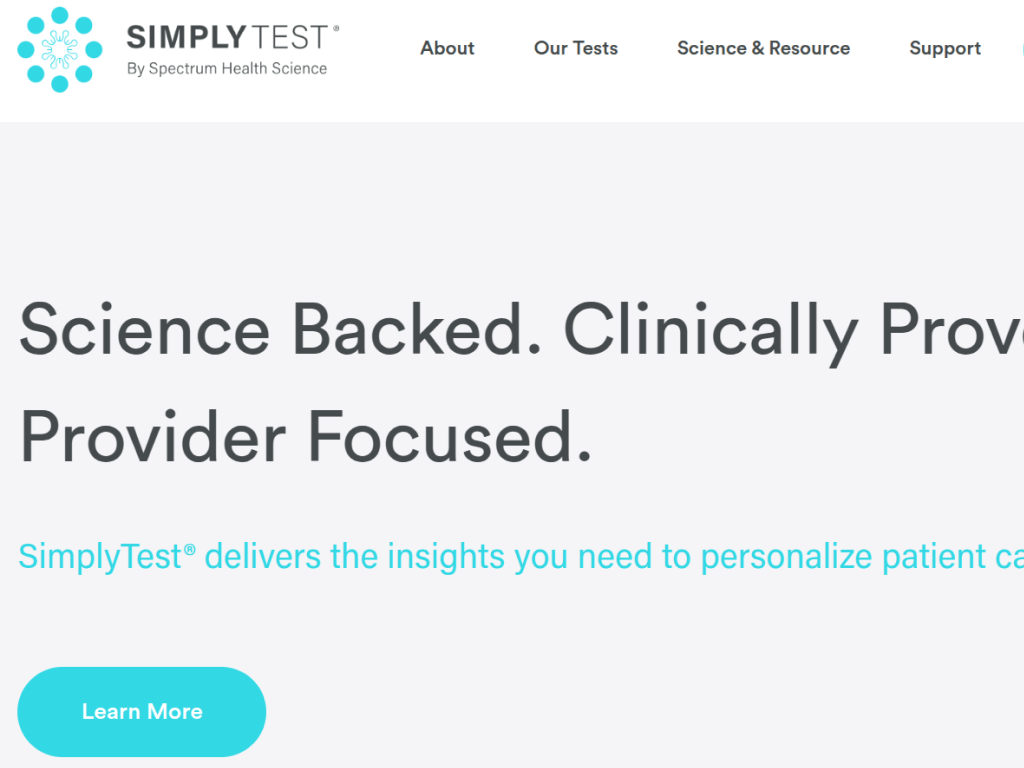The image size is (1024, 768).
Task: Select Science & Resource in navigation
Action: coord(763,48)
